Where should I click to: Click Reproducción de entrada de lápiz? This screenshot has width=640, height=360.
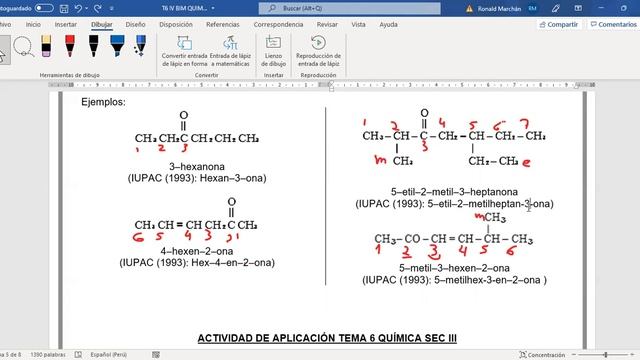click(318, 51)
